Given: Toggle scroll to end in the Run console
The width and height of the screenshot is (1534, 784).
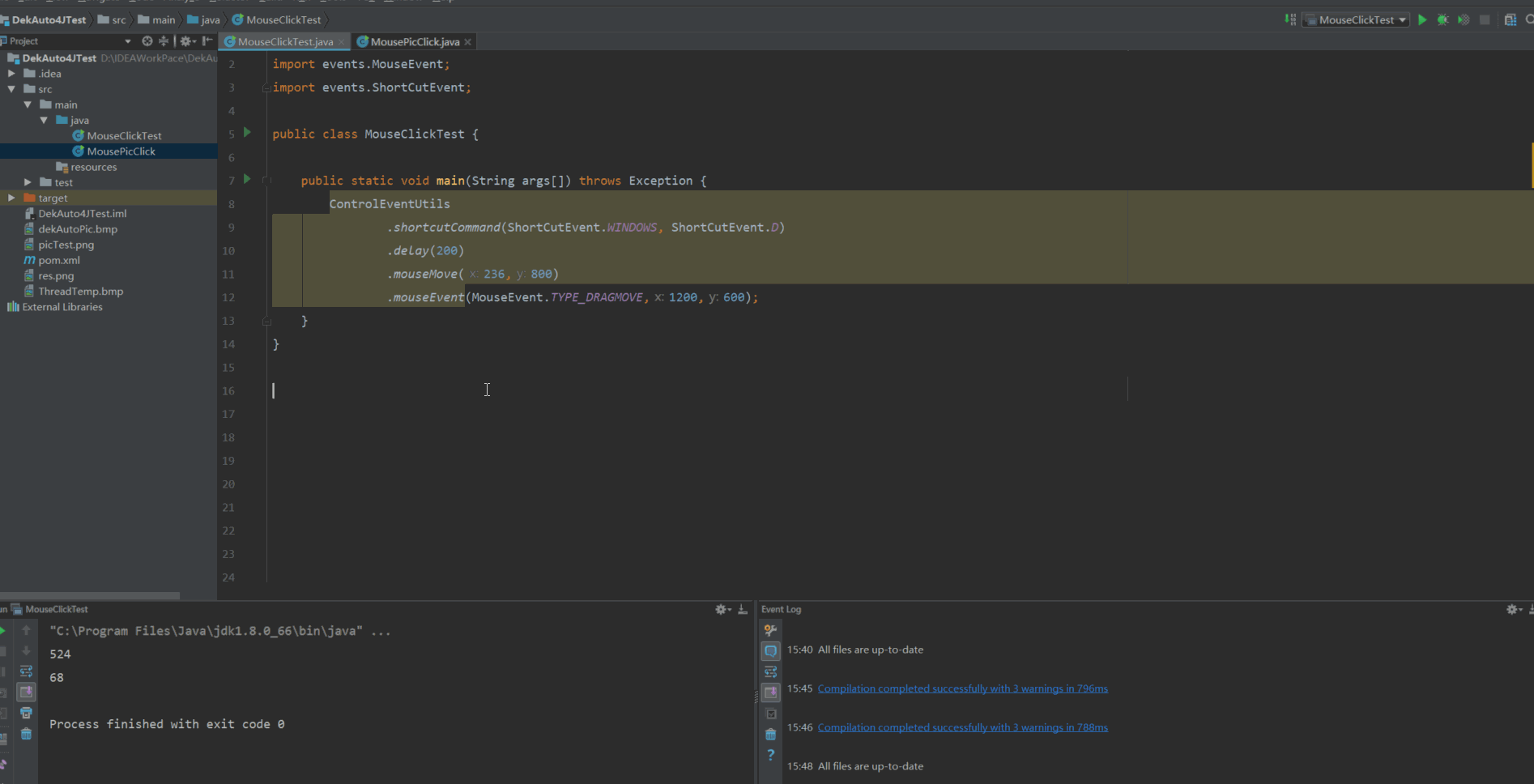Looking at the screenshot, I should click(x=26, y=692).
